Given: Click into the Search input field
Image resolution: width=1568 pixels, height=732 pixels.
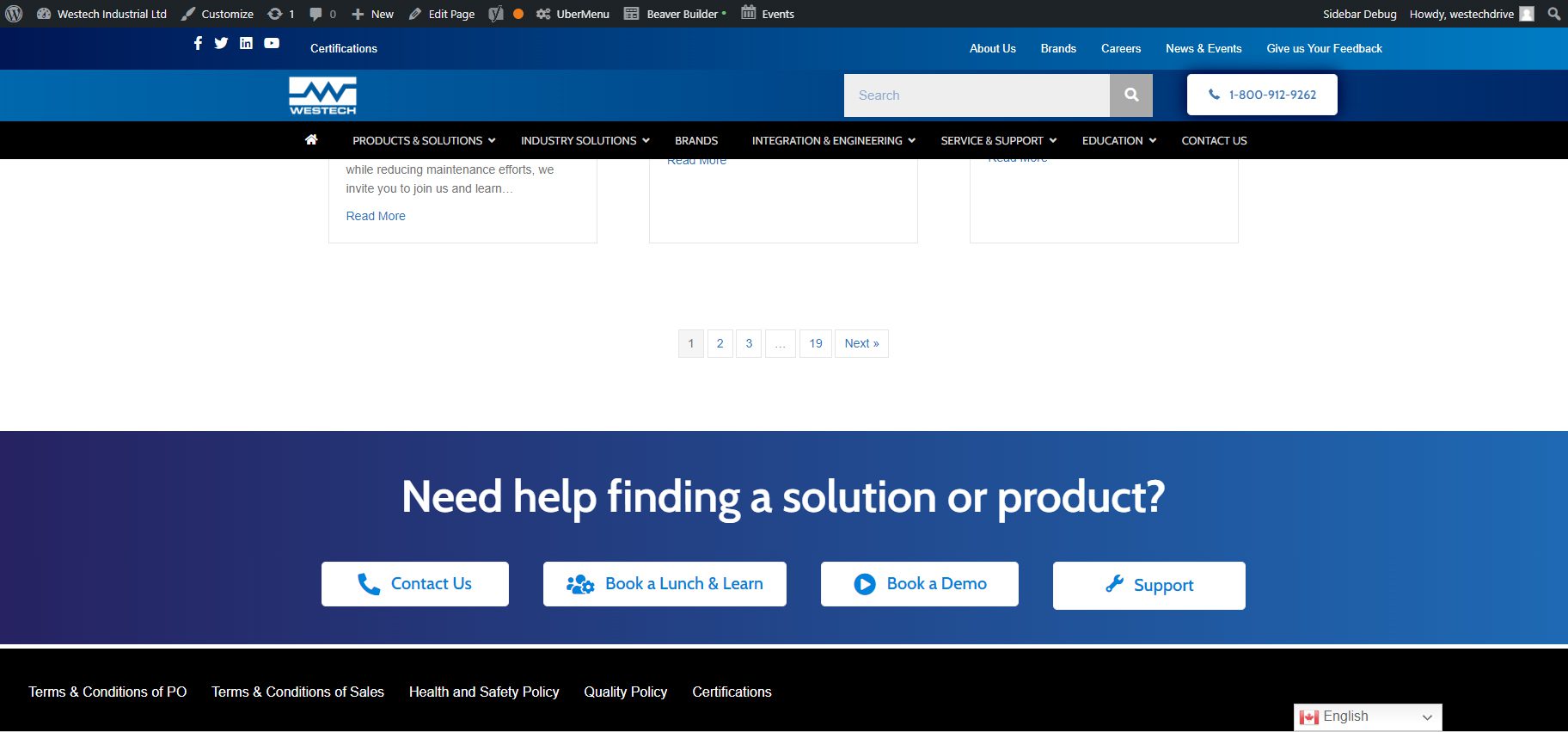Looking at the screenshot, I should click(x=977, y=95).
